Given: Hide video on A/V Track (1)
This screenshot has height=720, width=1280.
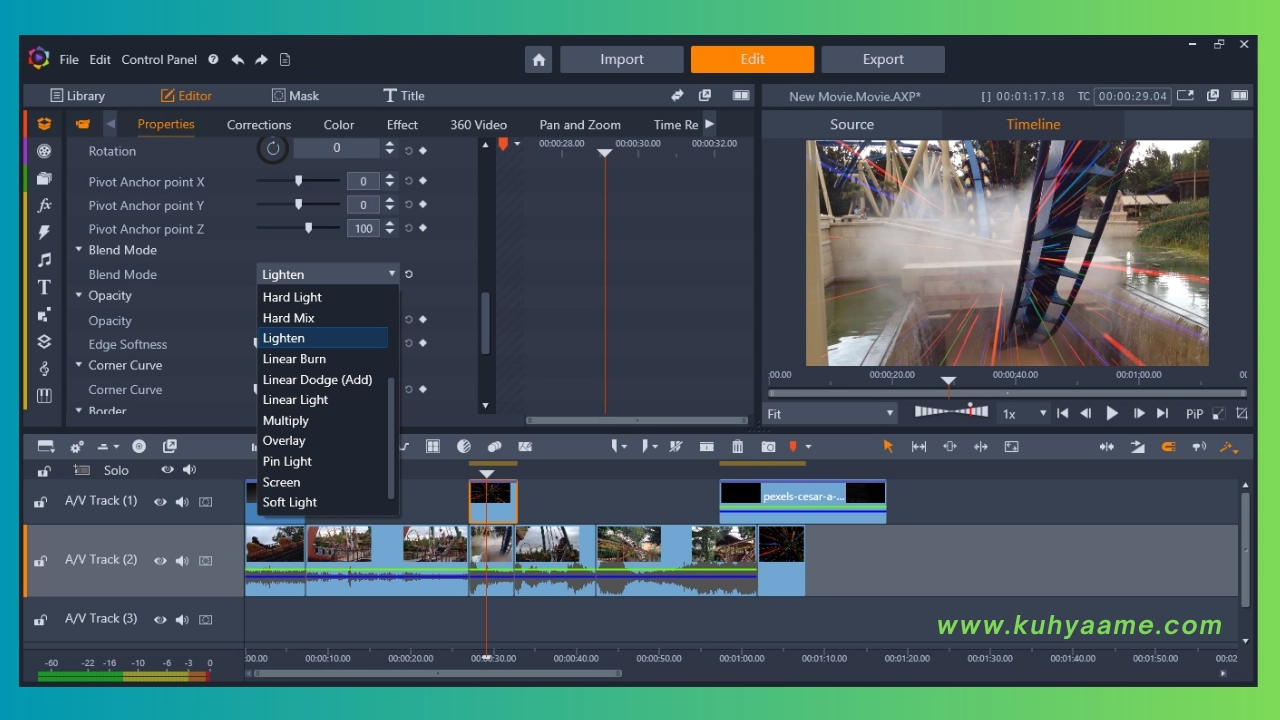Looking at the screenshot, I should click(x=160, y=502).
